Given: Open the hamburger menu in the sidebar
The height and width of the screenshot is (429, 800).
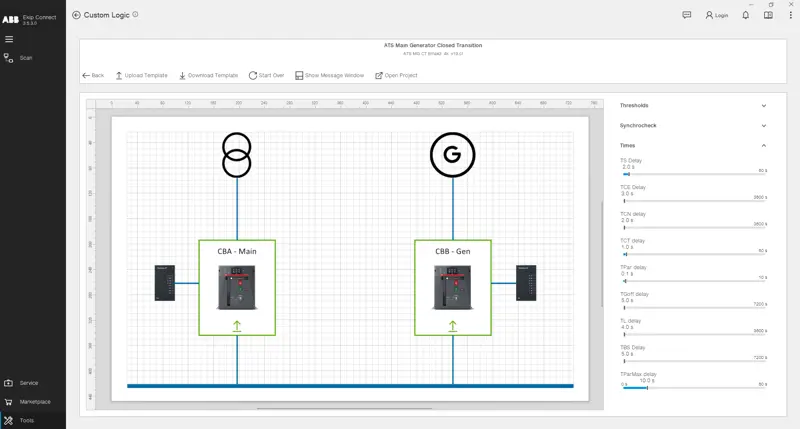Looking at the screenshot, I should tap(9, 39).
